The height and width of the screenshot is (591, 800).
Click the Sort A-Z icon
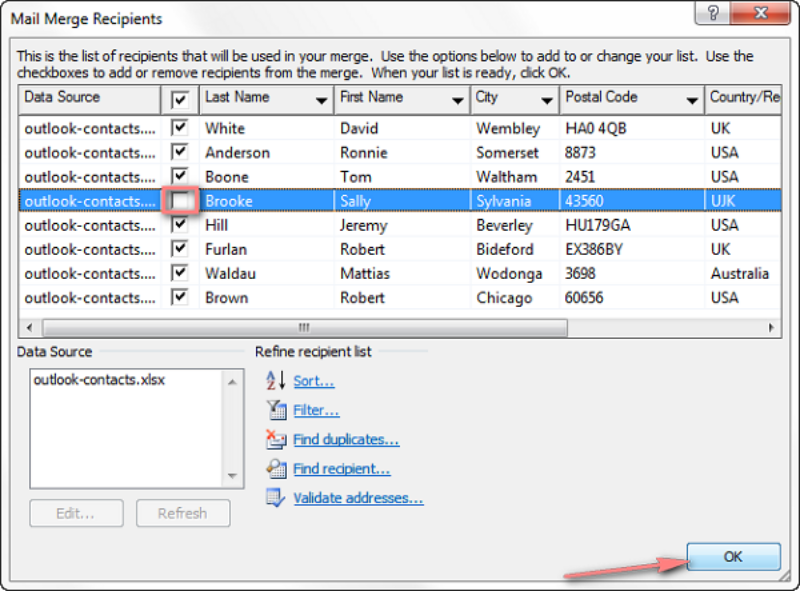tap(276, 381)
